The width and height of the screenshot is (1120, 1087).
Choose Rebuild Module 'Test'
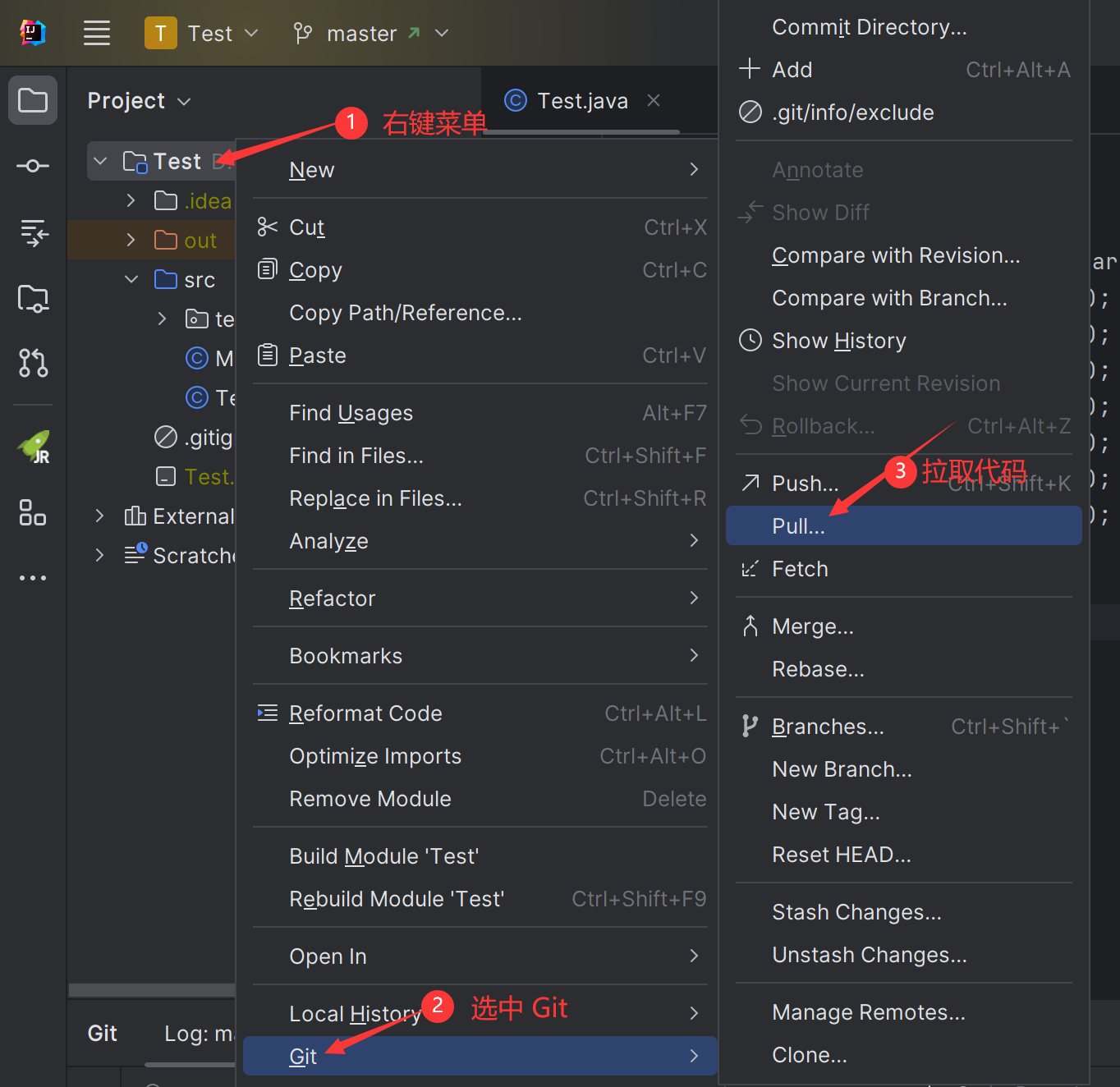(480, 898)
